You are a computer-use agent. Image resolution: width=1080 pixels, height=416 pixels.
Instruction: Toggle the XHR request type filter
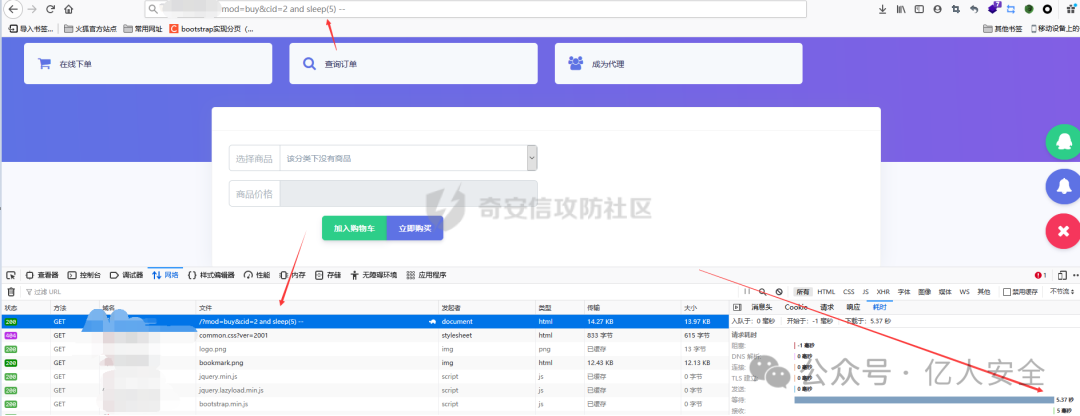click(883, 292)
